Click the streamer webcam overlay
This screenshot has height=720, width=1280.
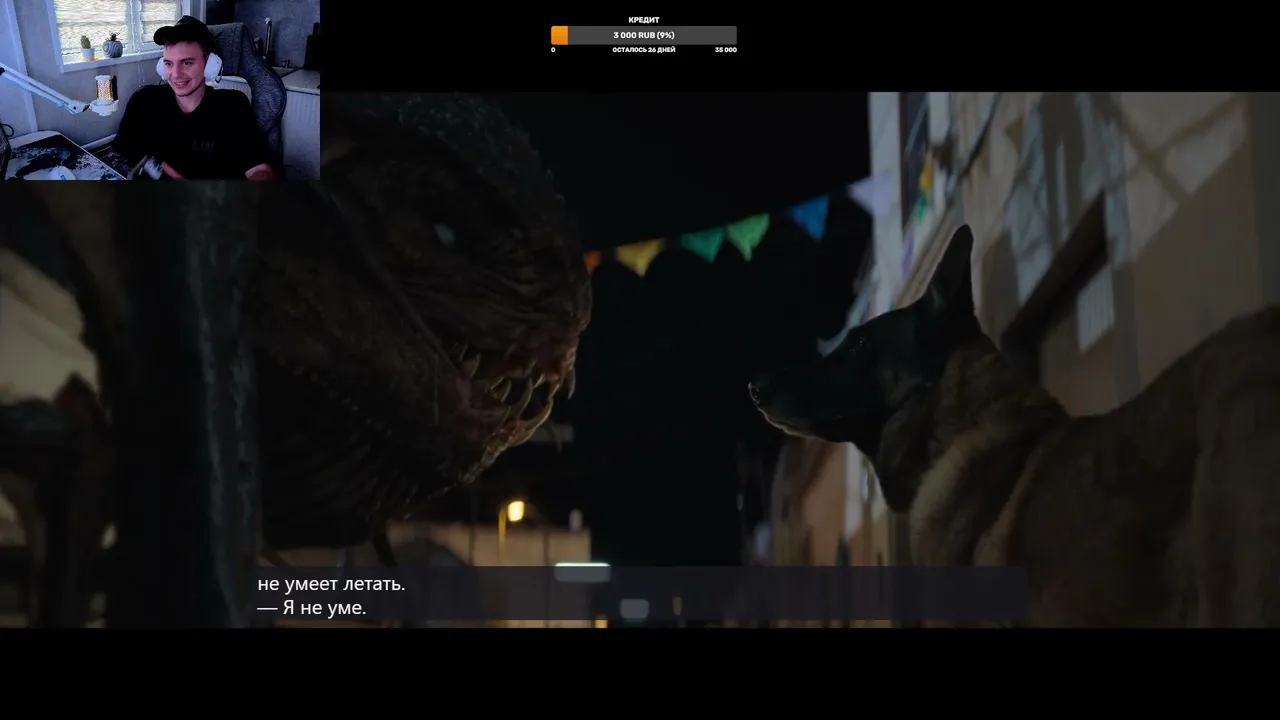point(160,90)
